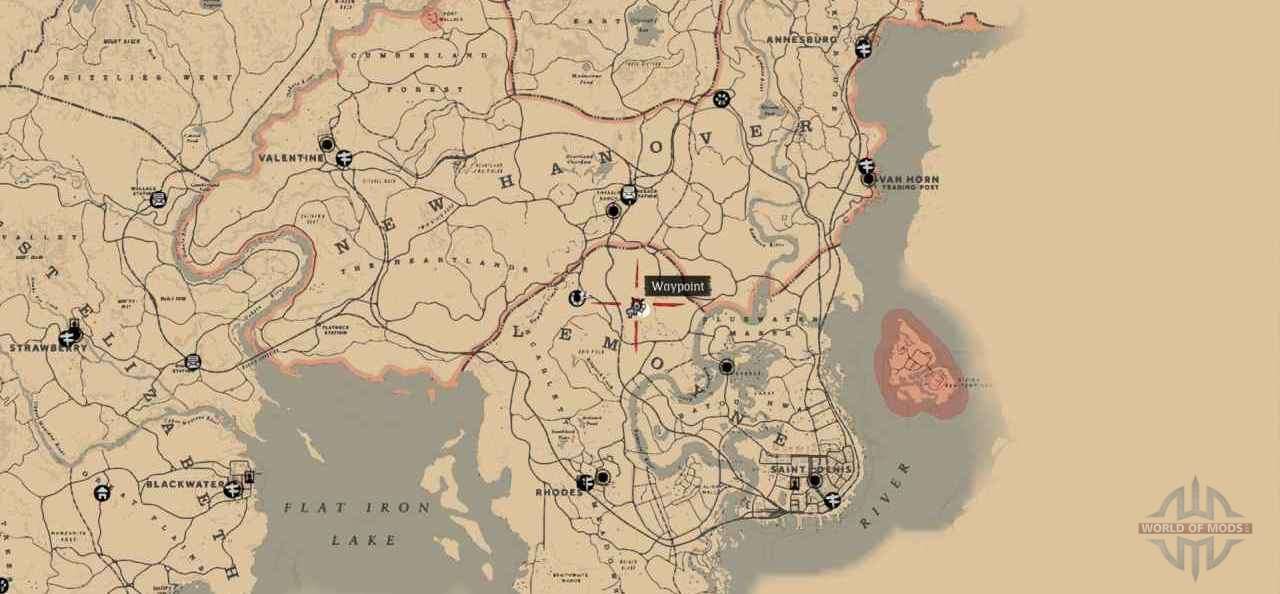Select the train icon at Emerald Station
The image size is (1280, 594).
pyautogui.click(x=628, y=194)
